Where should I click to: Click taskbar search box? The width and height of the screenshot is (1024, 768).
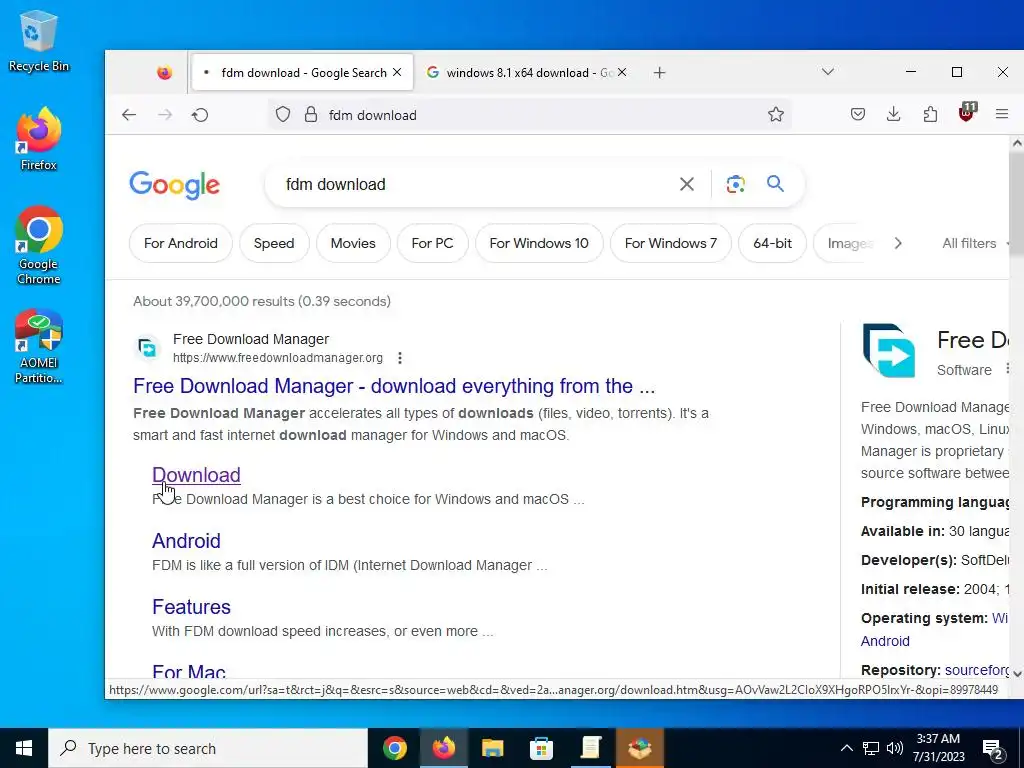[x=208, y=748]
